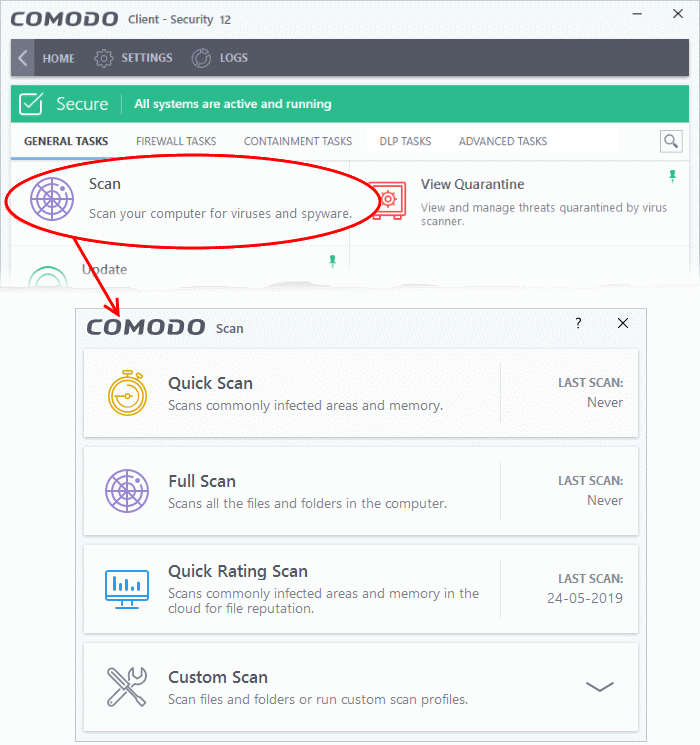Click the Quick Scan stopwatch icon
This screenshot has width=700, height=745.
pyautogui.click(x=127, y=393)
